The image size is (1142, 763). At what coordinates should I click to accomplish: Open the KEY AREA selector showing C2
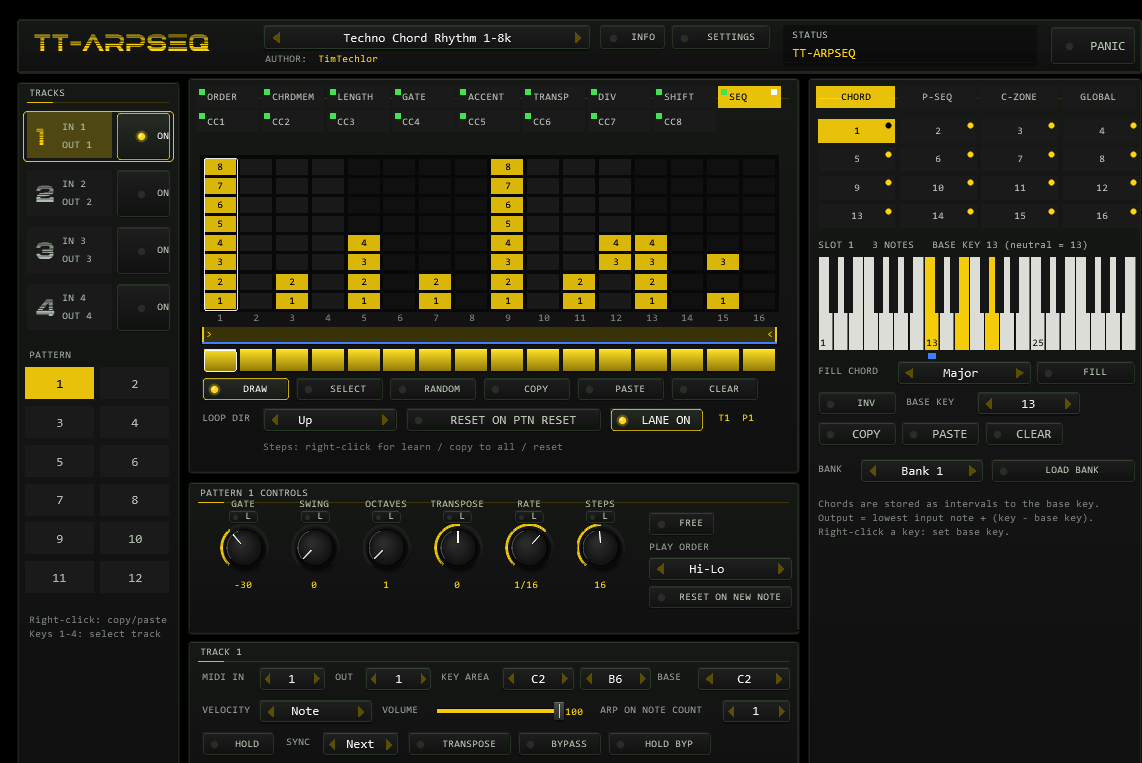click(537, 679)
